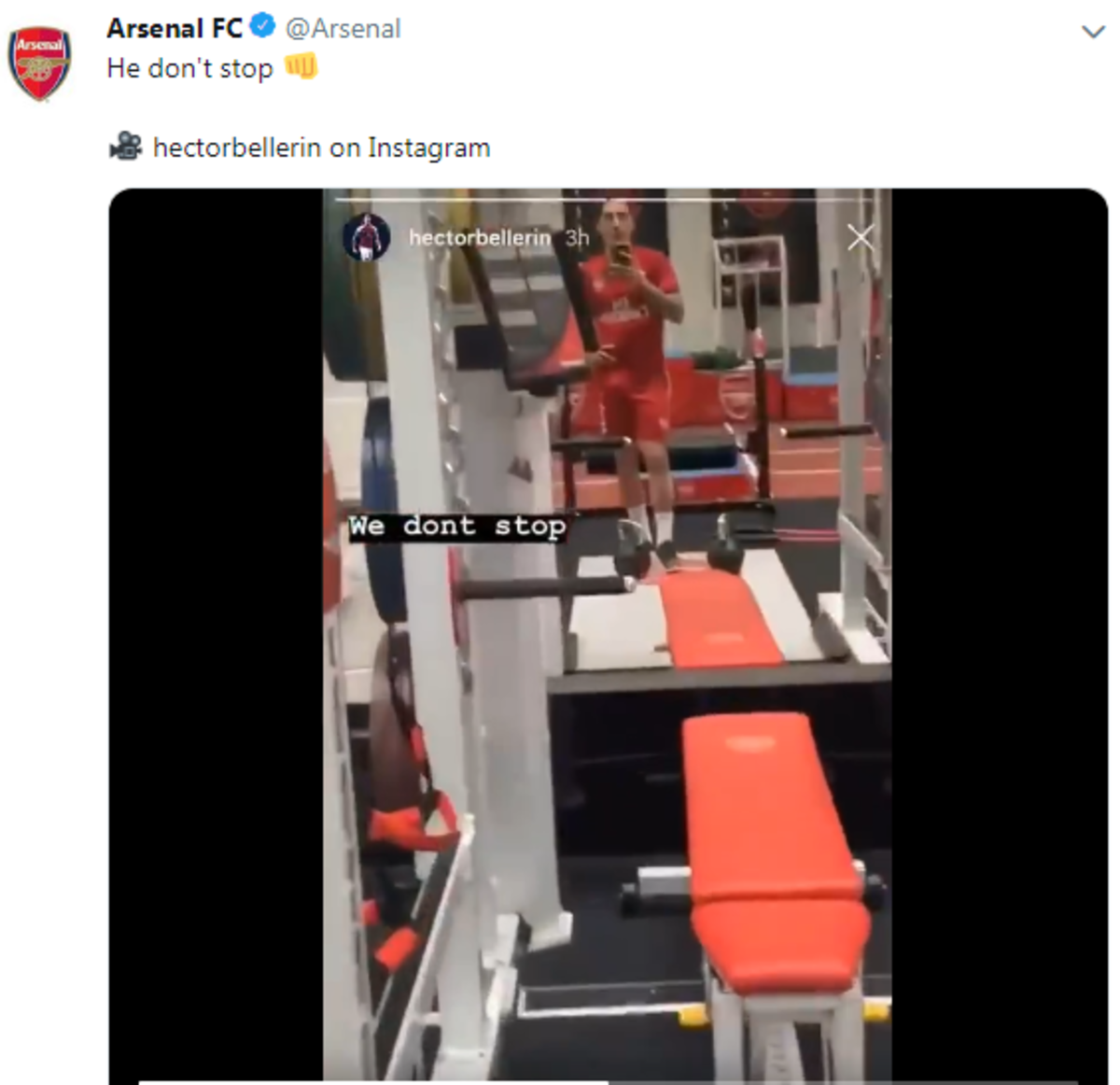Play the embedded gym video
This screenshot has height=1085, width=1120.
point(608,636)
